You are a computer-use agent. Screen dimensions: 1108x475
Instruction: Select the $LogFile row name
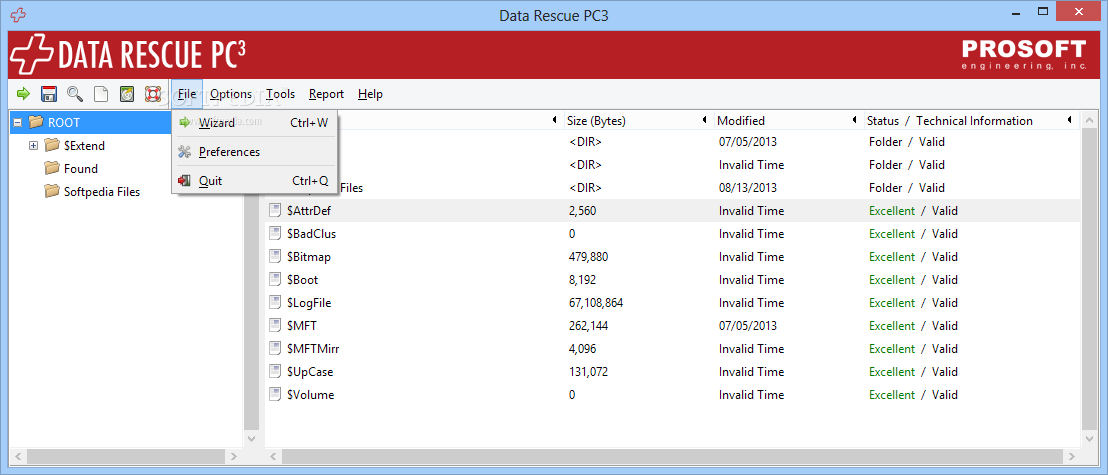click(309, 303)
